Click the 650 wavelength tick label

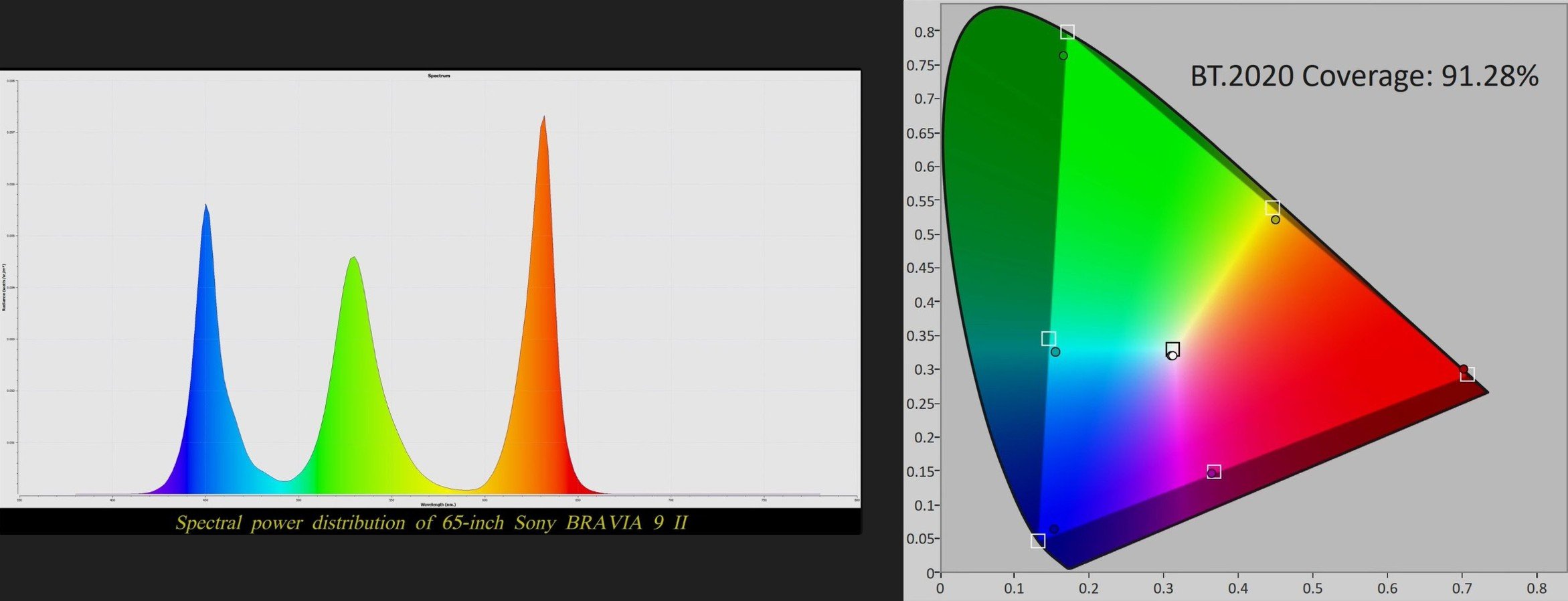[578, 500]
